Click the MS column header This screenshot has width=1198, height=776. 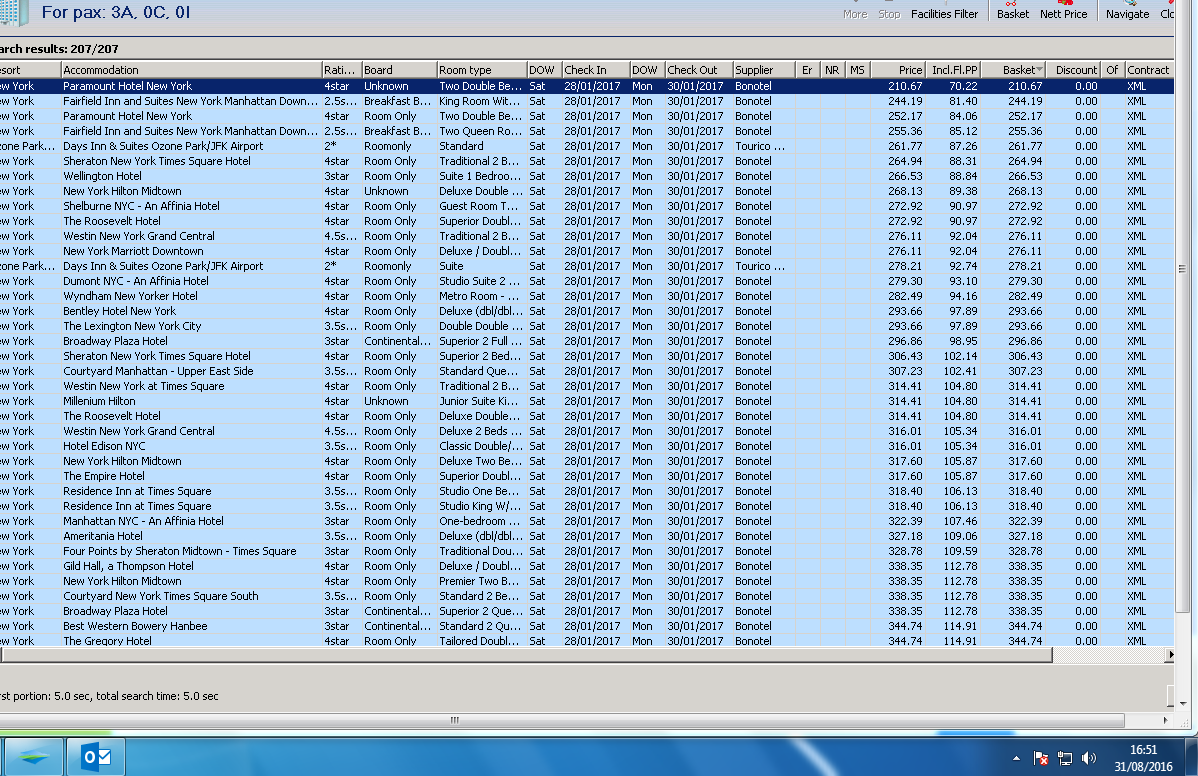click(x=858, y=70)
